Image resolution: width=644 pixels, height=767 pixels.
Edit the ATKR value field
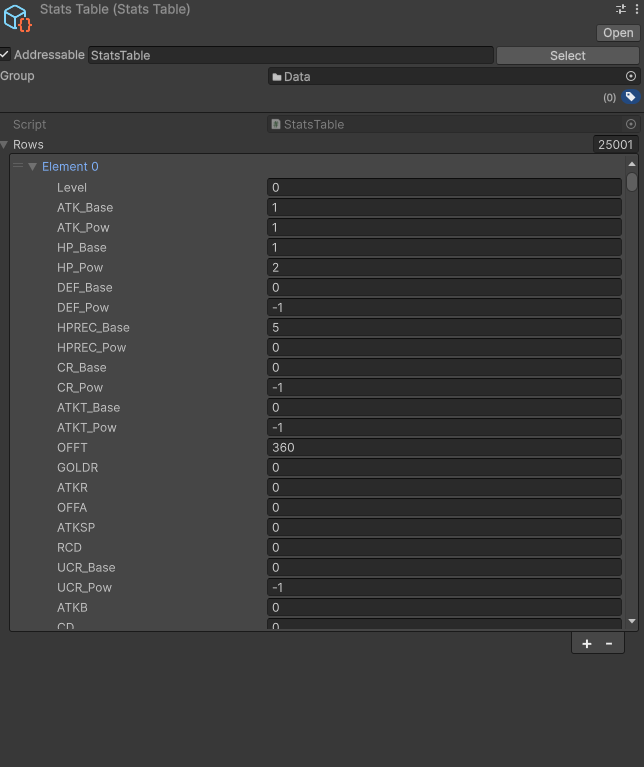pos(444,488)
